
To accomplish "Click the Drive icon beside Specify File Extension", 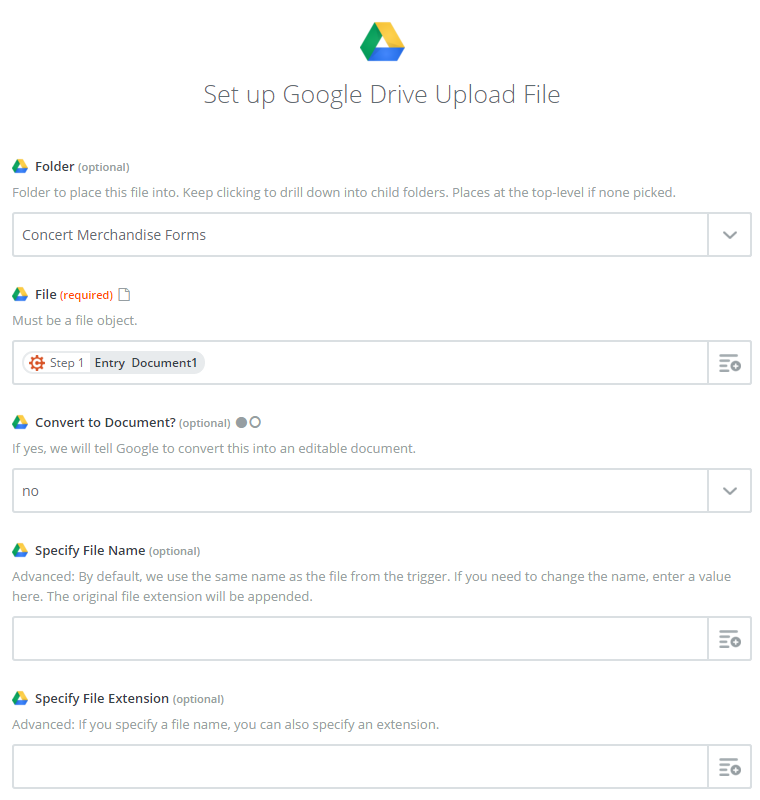I will tap(20, 698).
